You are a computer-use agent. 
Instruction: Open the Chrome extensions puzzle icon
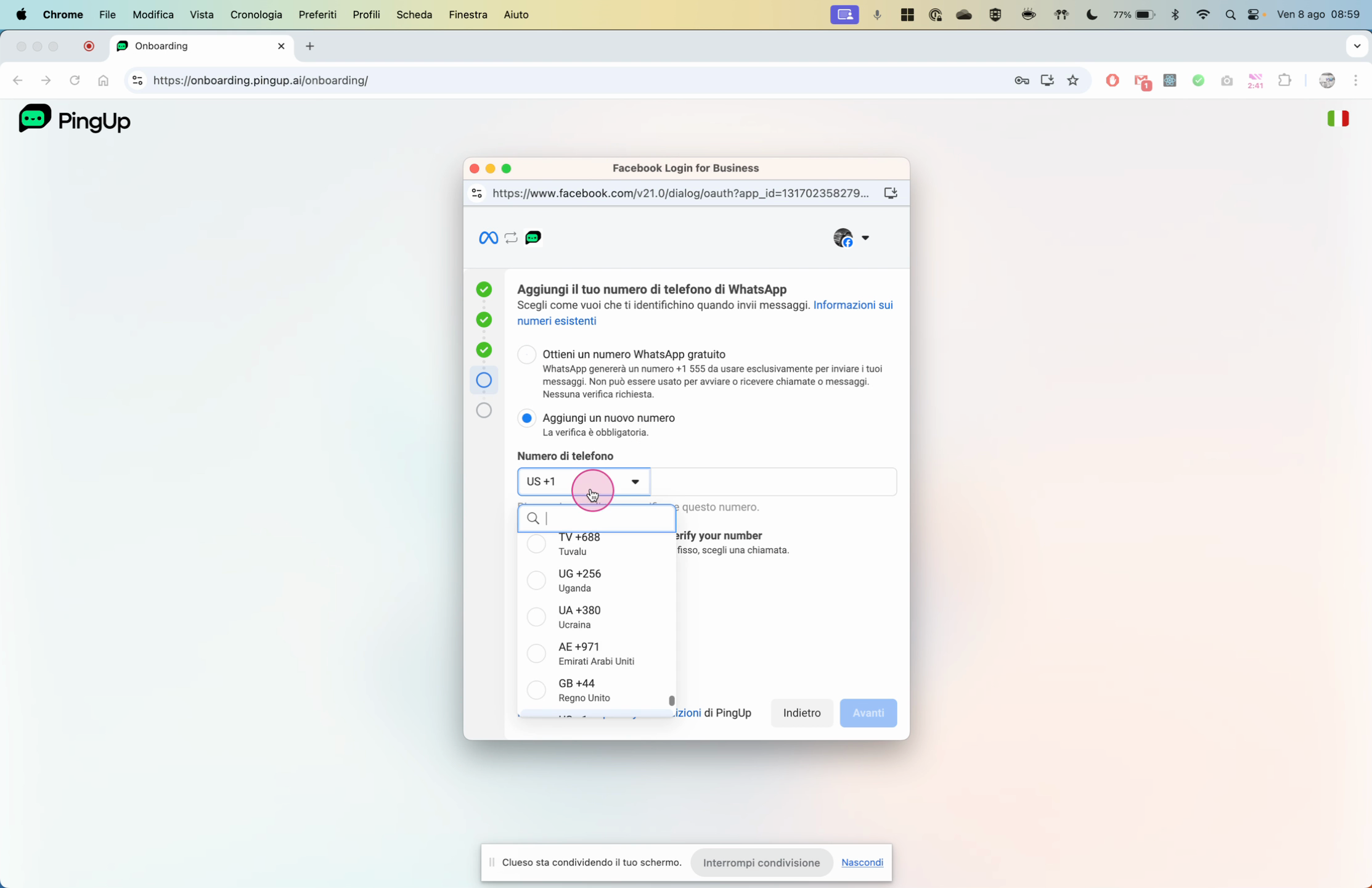point(1284,80)
